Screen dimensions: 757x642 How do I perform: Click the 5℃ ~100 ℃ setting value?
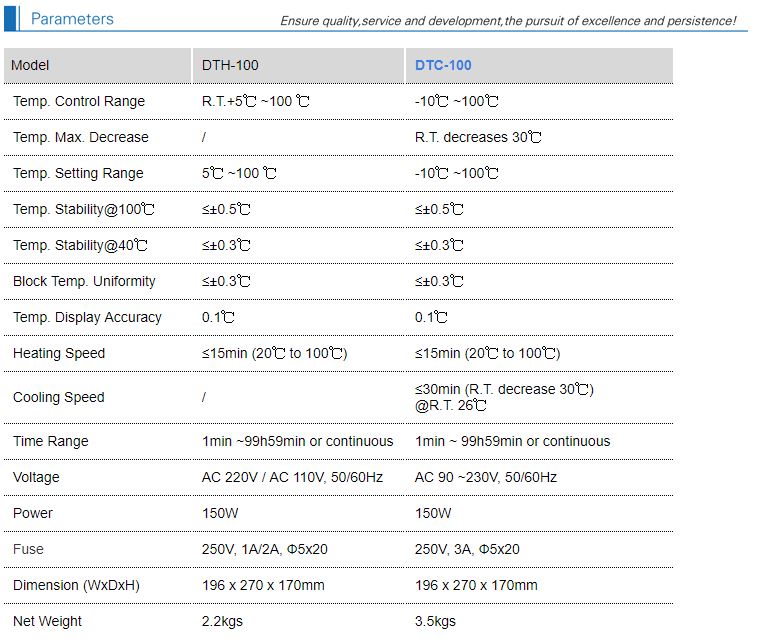[x=239, y=173]
